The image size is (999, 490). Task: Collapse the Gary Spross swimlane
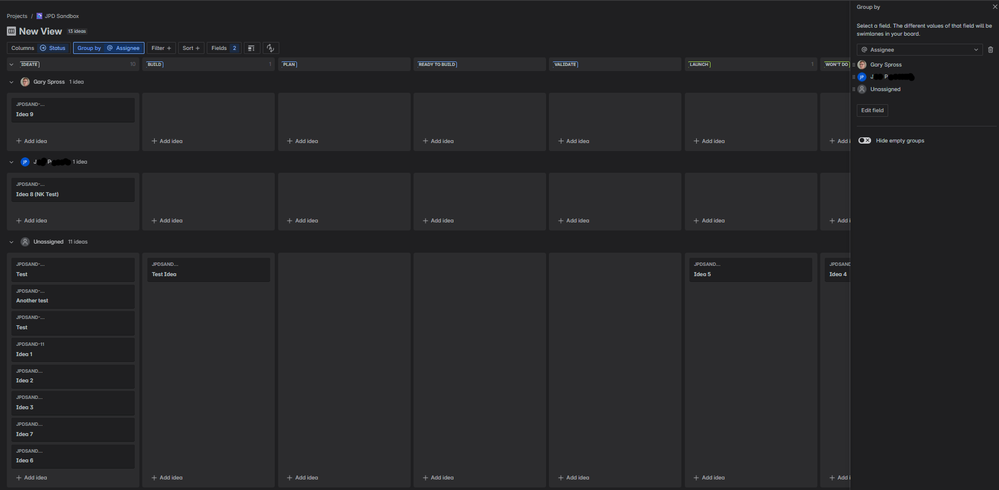(x=11, y=82)
